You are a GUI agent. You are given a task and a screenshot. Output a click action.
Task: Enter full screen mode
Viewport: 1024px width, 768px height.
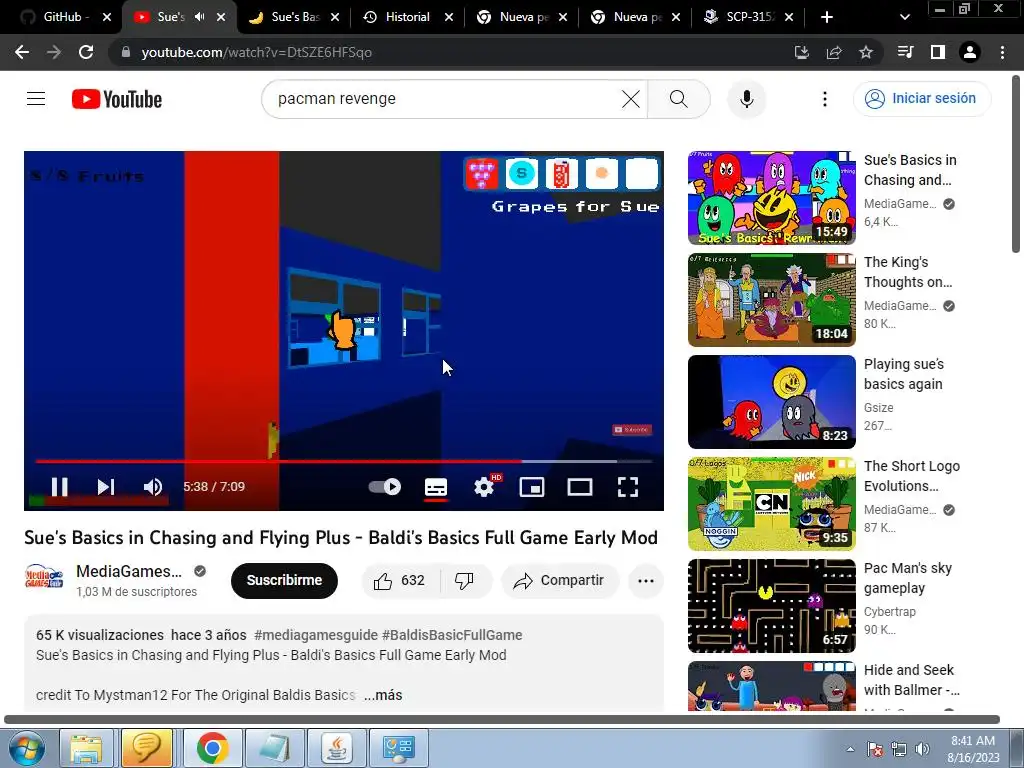[628, 487]
